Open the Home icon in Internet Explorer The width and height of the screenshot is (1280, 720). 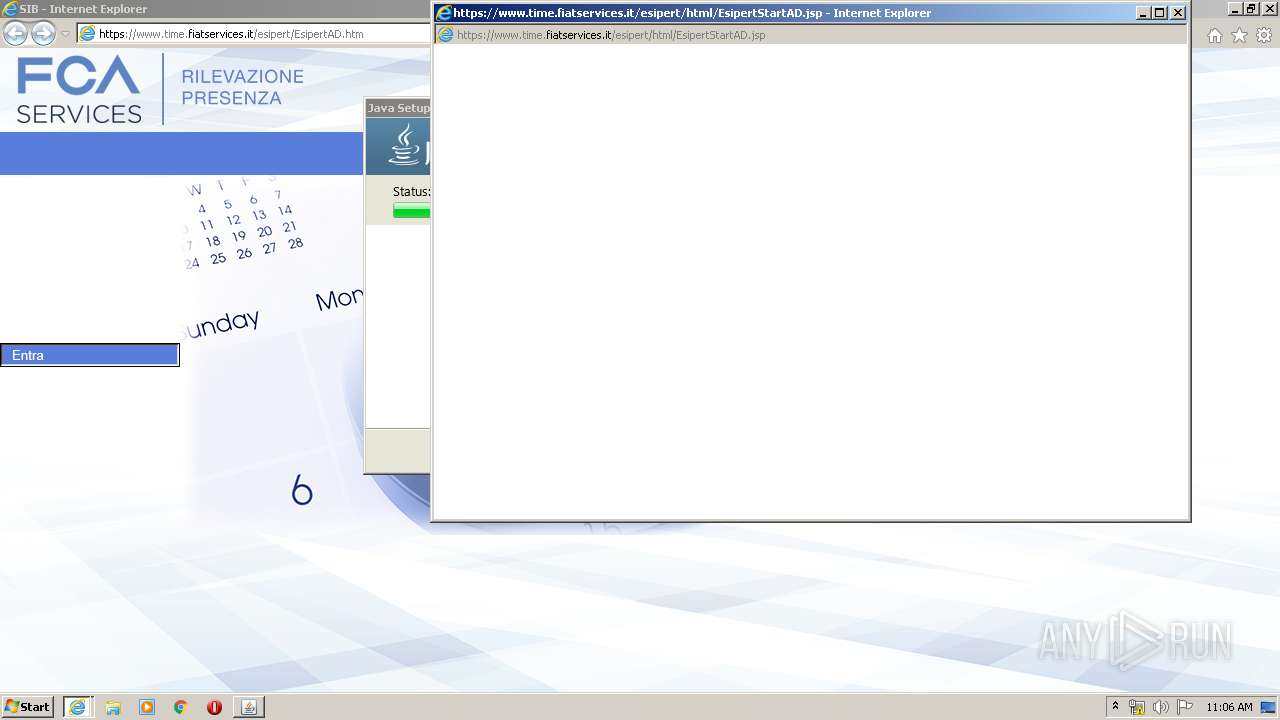coord(1215,35)
